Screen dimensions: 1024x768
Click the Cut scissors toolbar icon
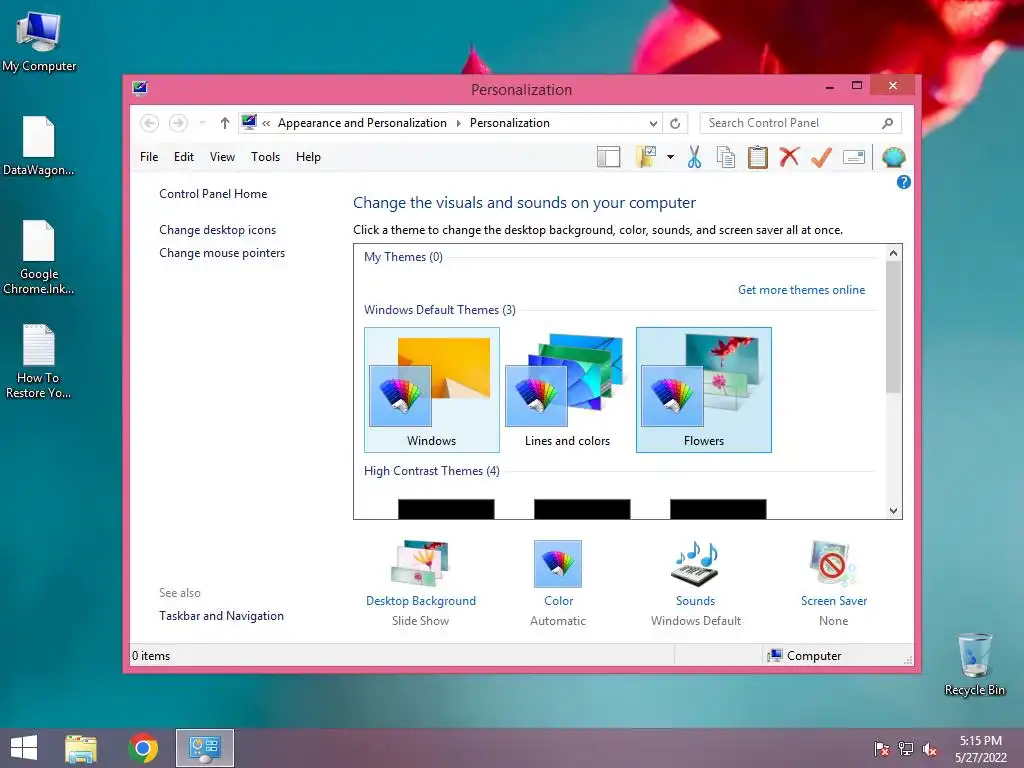694,157
